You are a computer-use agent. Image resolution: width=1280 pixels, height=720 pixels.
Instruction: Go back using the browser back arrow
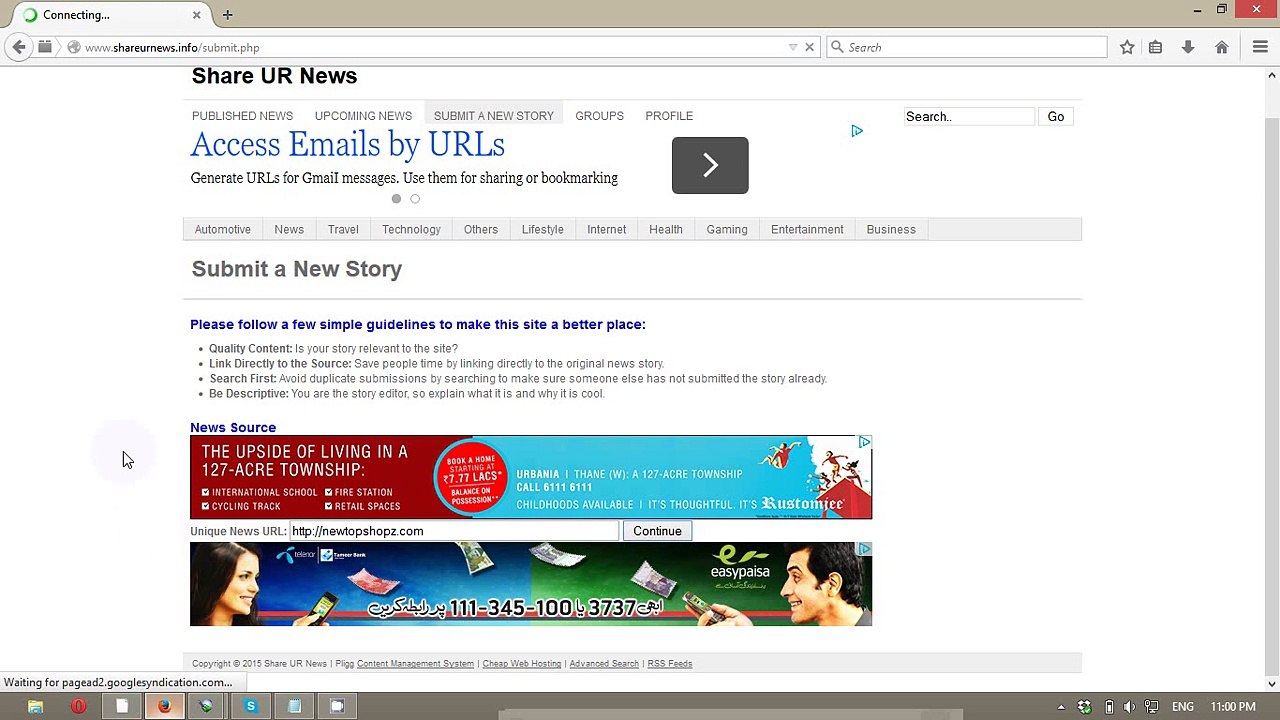coord(19,47)
